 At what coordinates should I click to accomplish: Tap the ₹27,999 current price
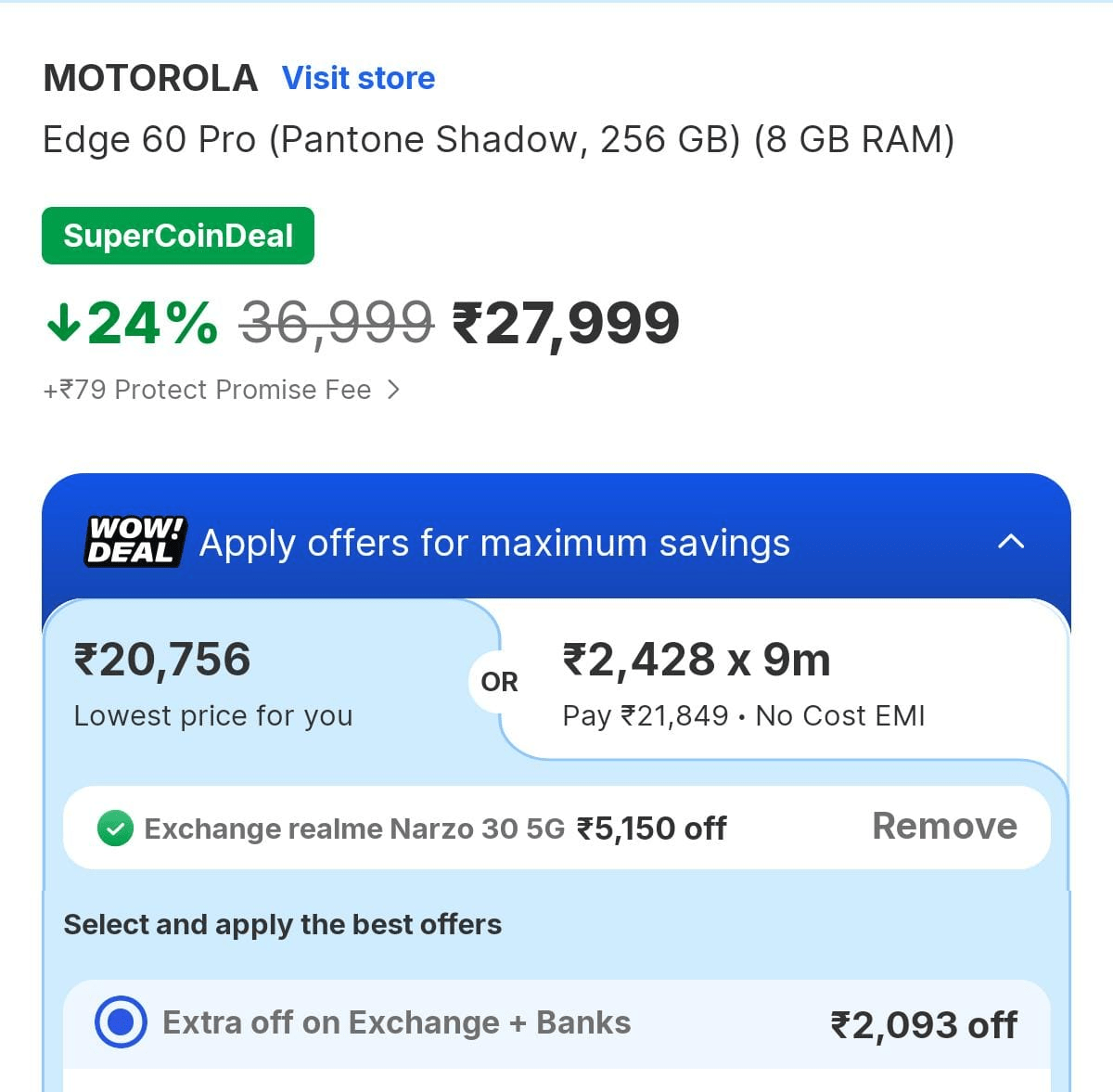566,323
